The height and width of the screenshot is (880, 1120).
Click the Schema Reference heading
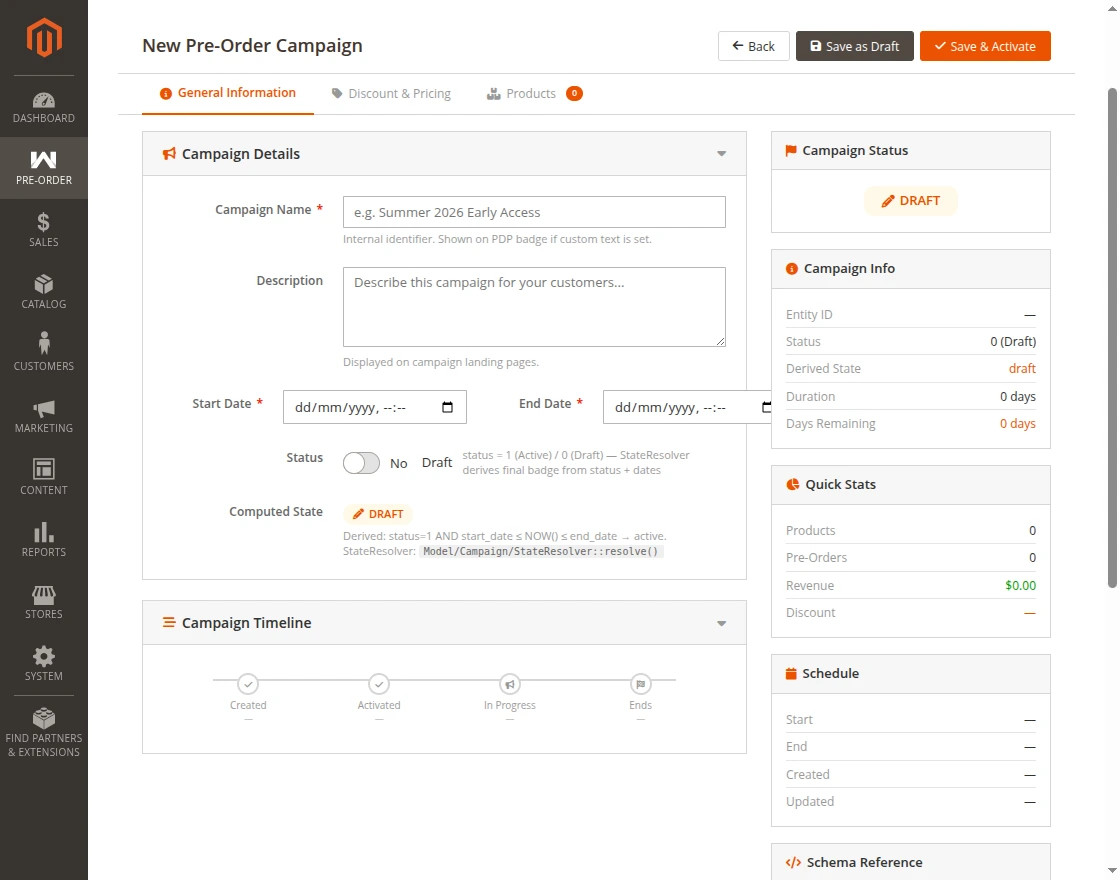864,862
